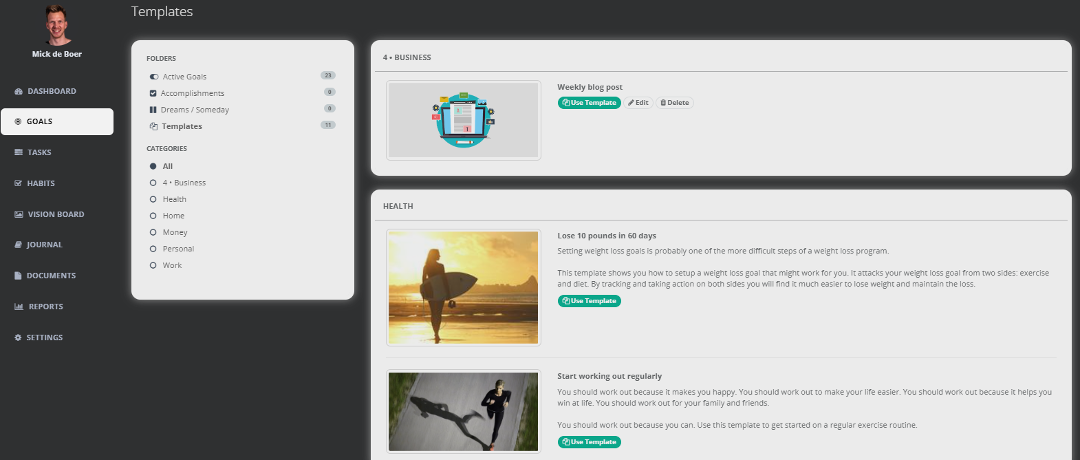The height and width of the screenshot is (460, 1080).
Task: Click the Templates page heading
Action: (x=162, y=12)
